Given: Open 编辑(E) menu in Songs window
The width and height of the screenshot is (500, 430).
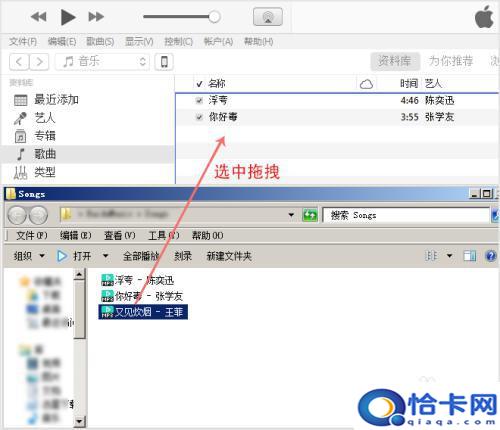Looking at the screenshot, I should (x=76, y=236).
